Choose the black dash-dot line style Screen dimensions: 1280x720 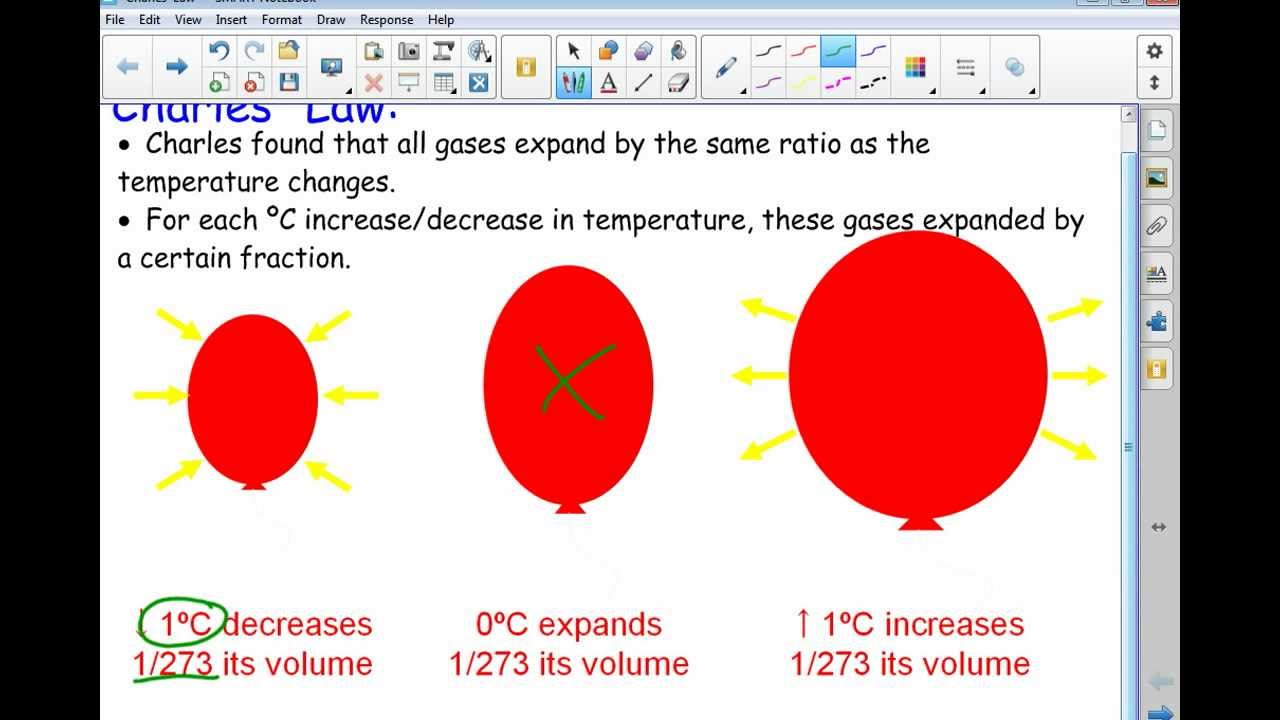873,83
